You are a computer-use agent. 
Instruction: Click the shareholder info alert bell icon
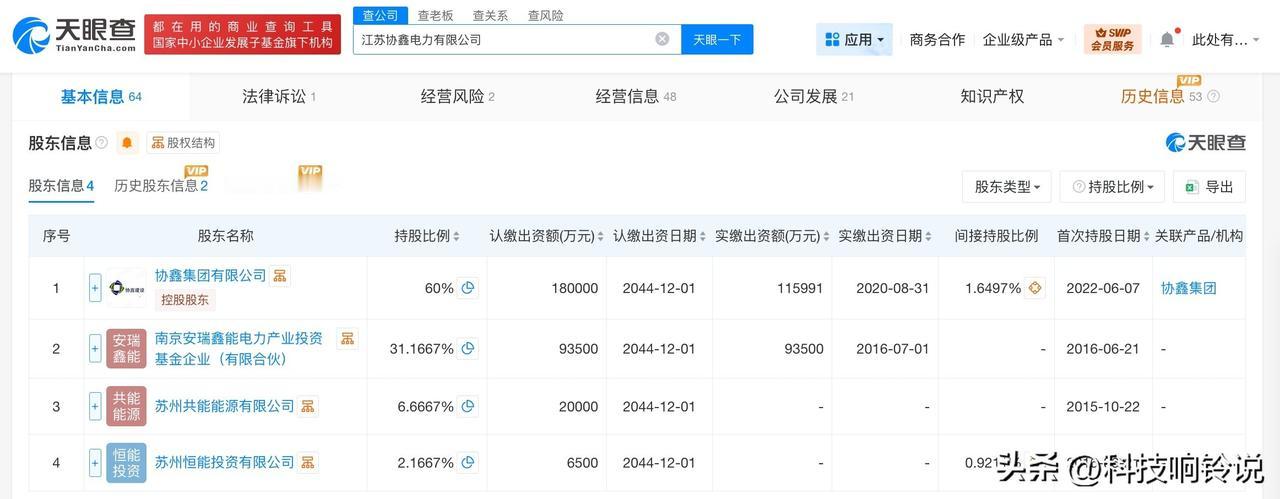click(127, 143)
